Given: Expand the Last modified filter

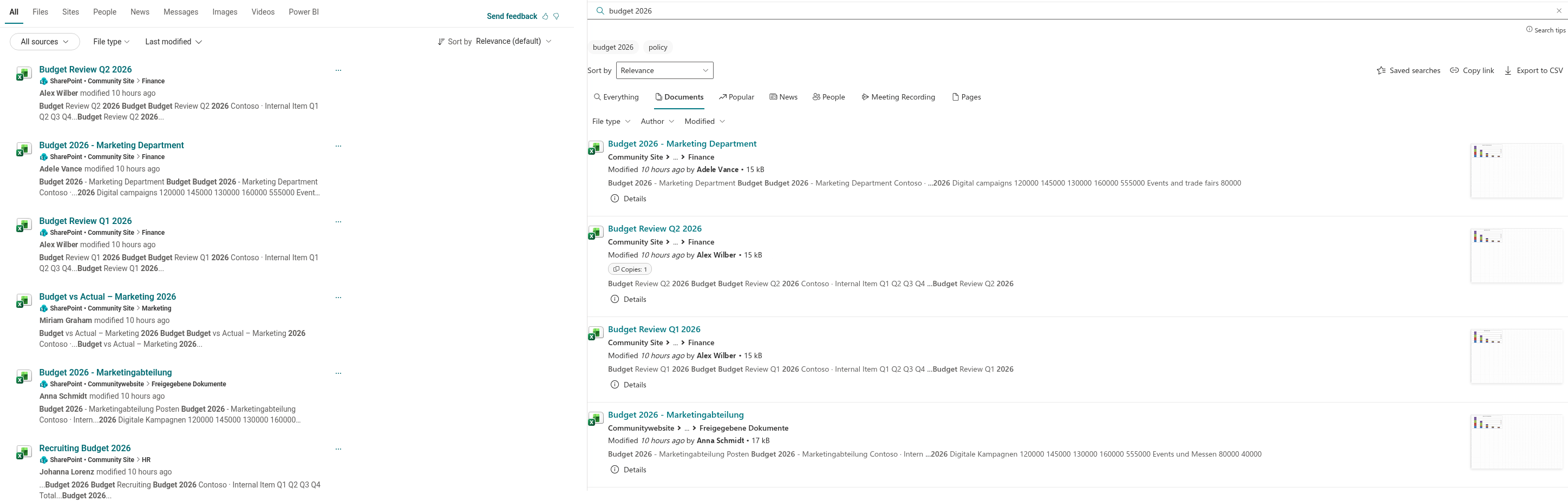Looking at the screenshot, I should [x=173, y=42].
